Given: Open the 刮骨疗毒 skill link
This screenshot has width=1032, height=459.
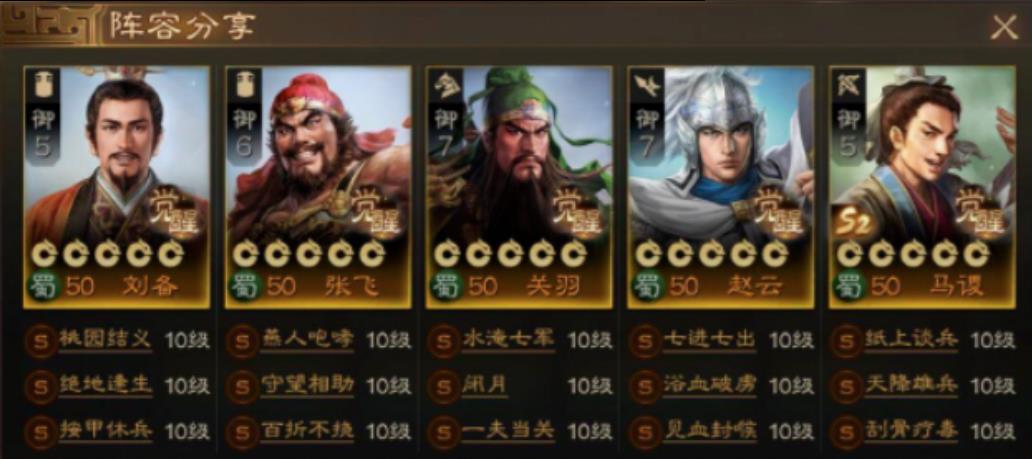Looking at the screenshot, I should click(912, 431).
